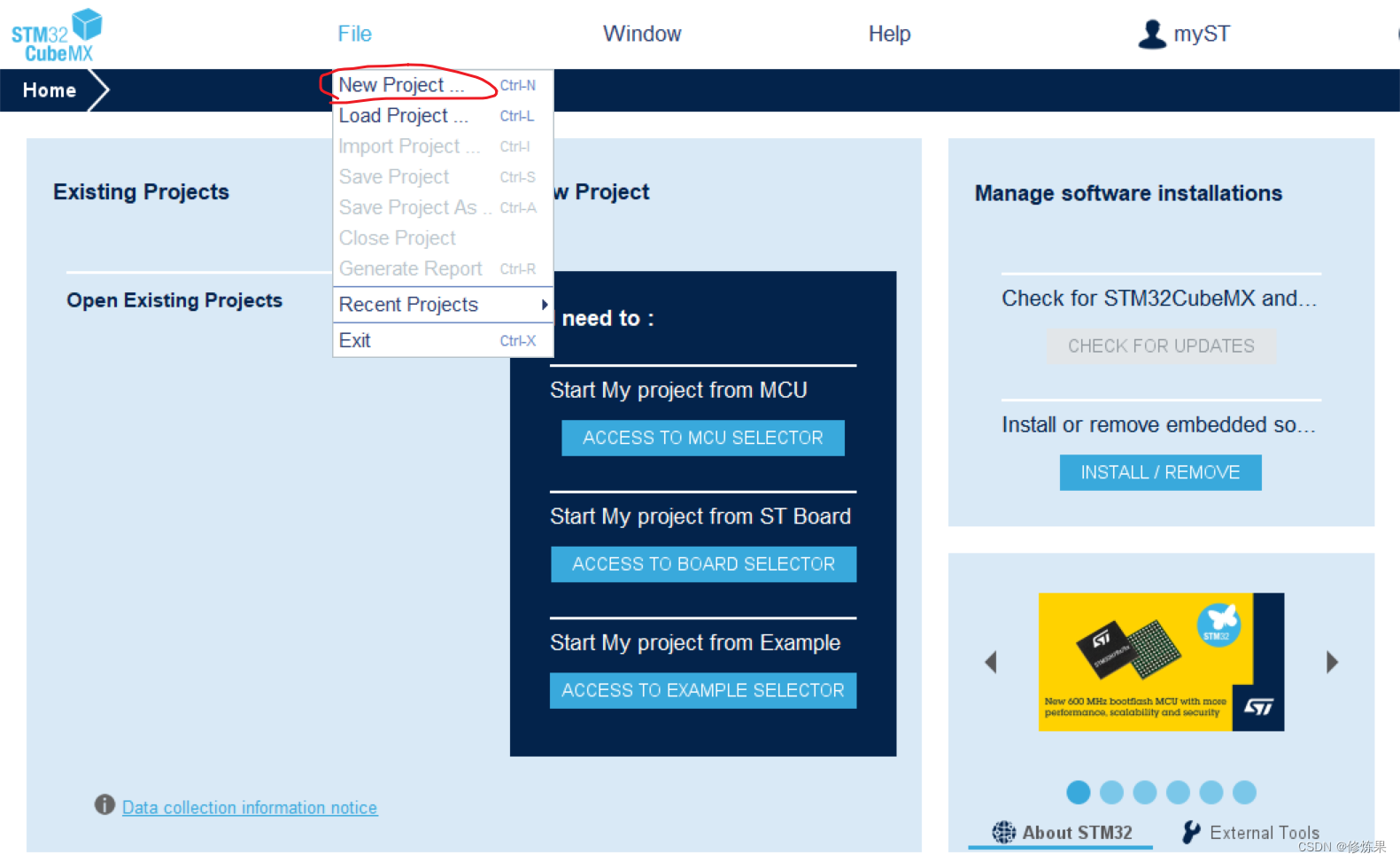Open the File menu

click(354, 34)
